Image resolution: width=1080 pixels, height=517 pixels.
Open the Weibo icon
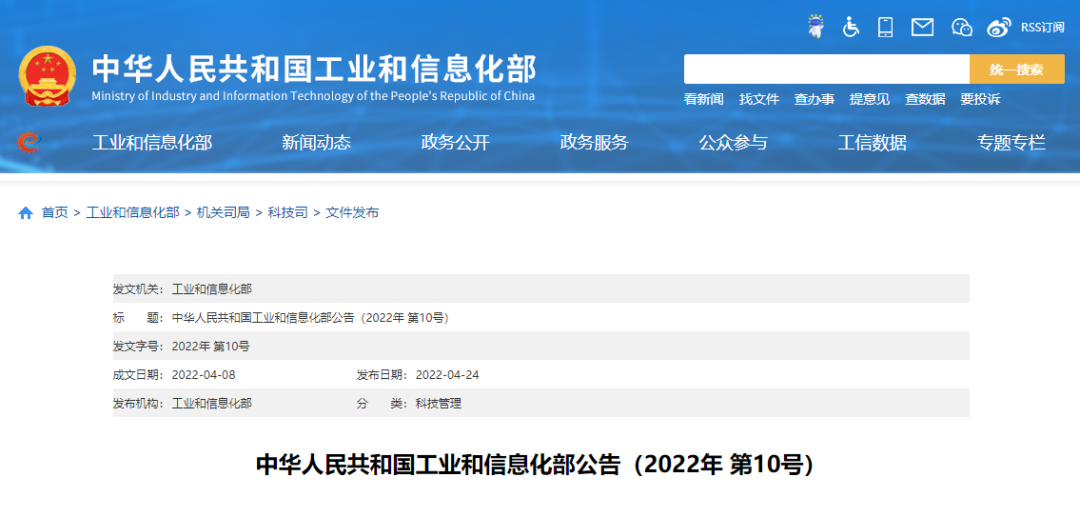tap(999, 27)
